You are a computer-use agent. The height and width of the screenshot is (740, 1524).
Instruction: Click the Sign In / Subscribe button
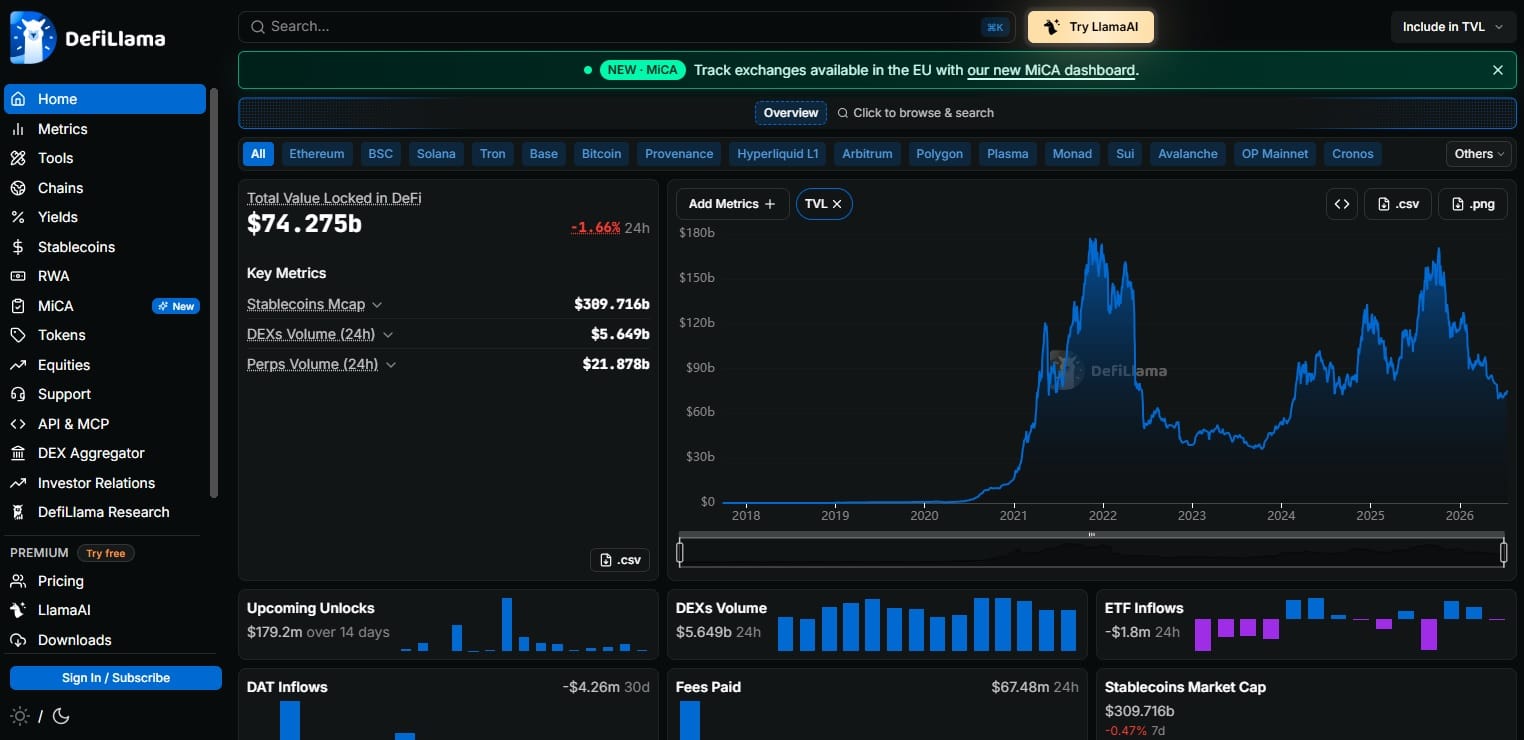pyautogui.click(x=116, y=678)
